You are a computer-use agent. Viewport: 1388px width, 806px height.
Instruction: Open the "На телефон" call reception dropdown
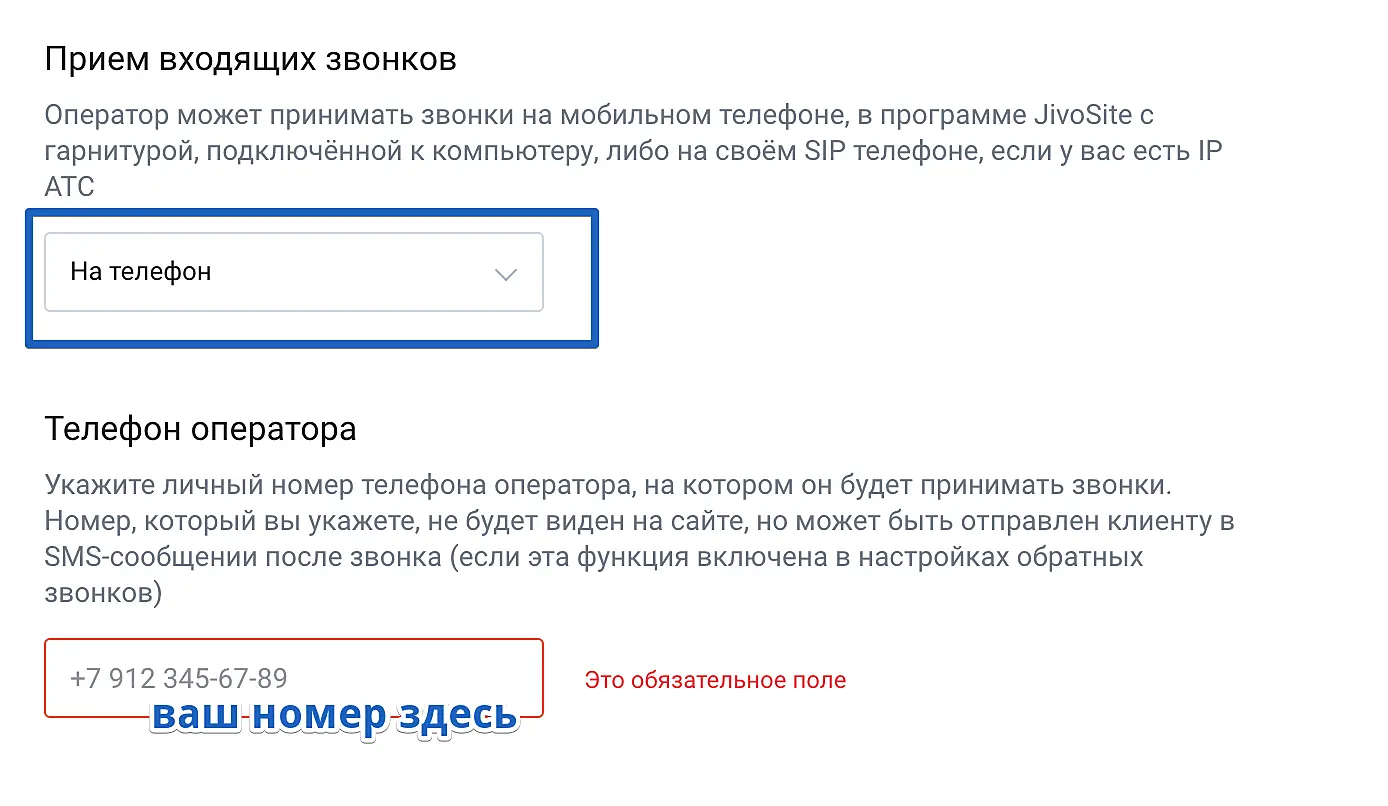point(293,272)
